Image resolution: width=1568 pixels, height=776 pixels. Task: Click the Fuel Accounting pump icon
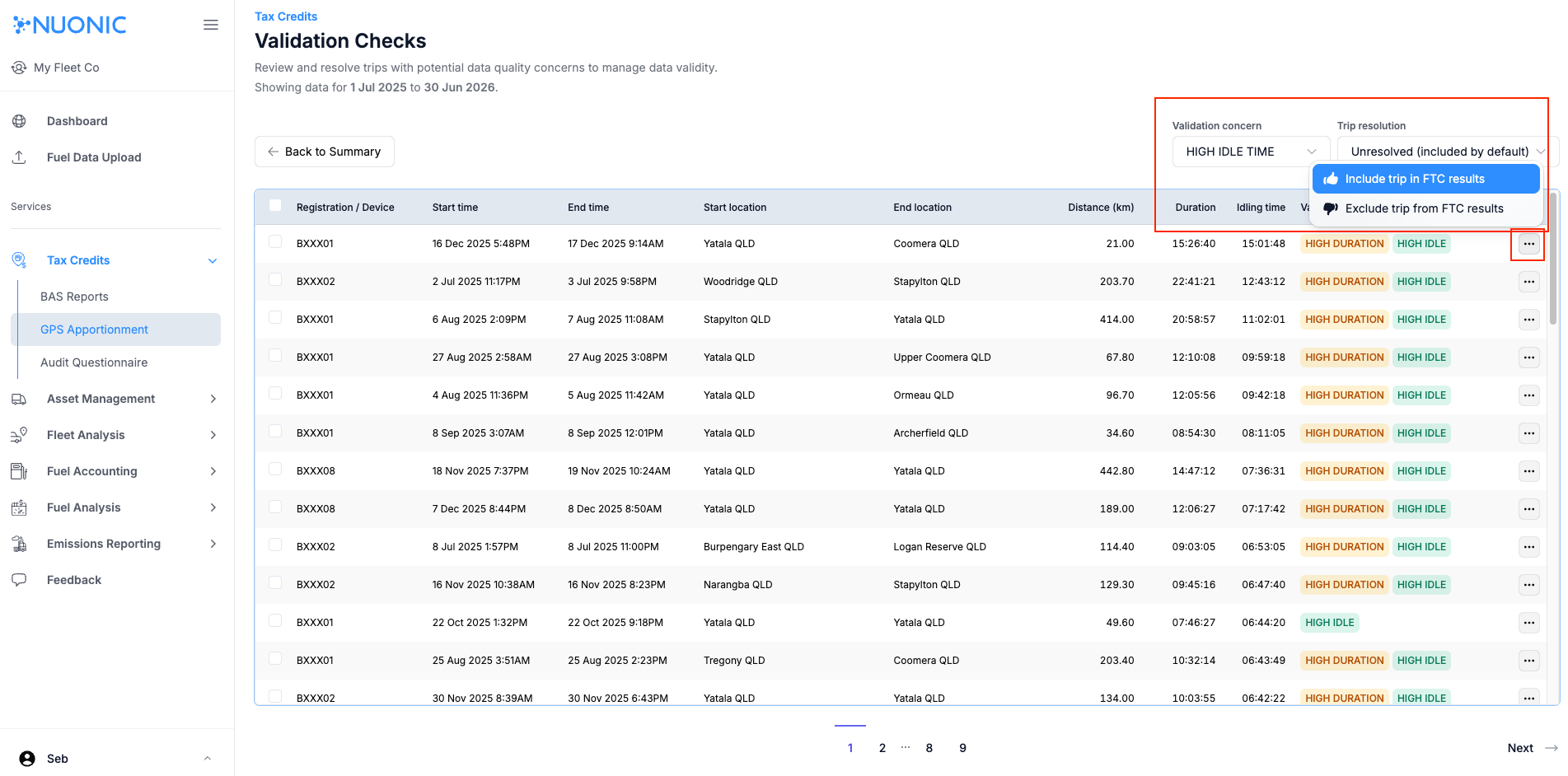pos(19,471)
